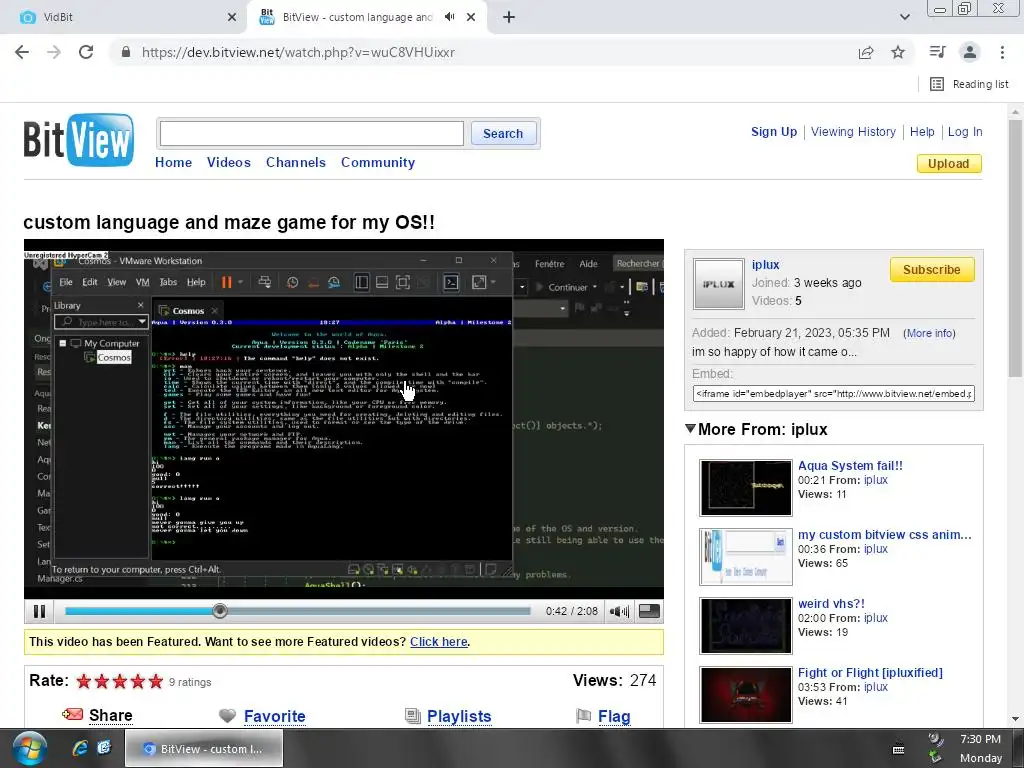Screen dimensions: 1024x768
Task: Open a new browser tab
Action: [x=509, y=17]
